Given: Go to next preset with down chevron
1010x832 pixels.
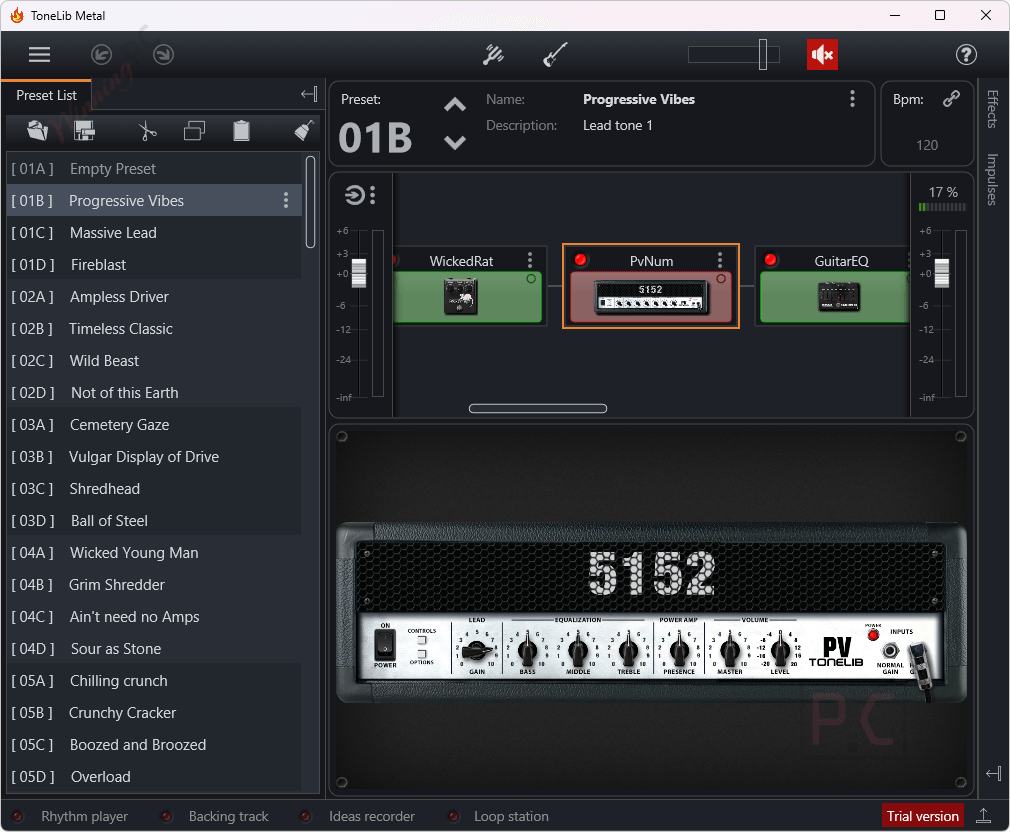Looking at the screenshot, I should point(455,142).
